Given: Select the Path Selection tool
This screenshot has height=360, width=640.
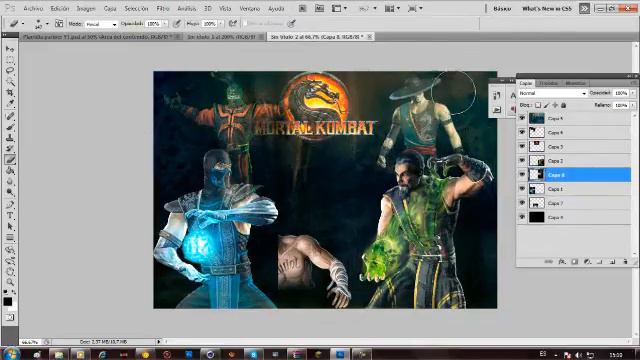Looking at the screenshot, I should click(x=10, y=226).
